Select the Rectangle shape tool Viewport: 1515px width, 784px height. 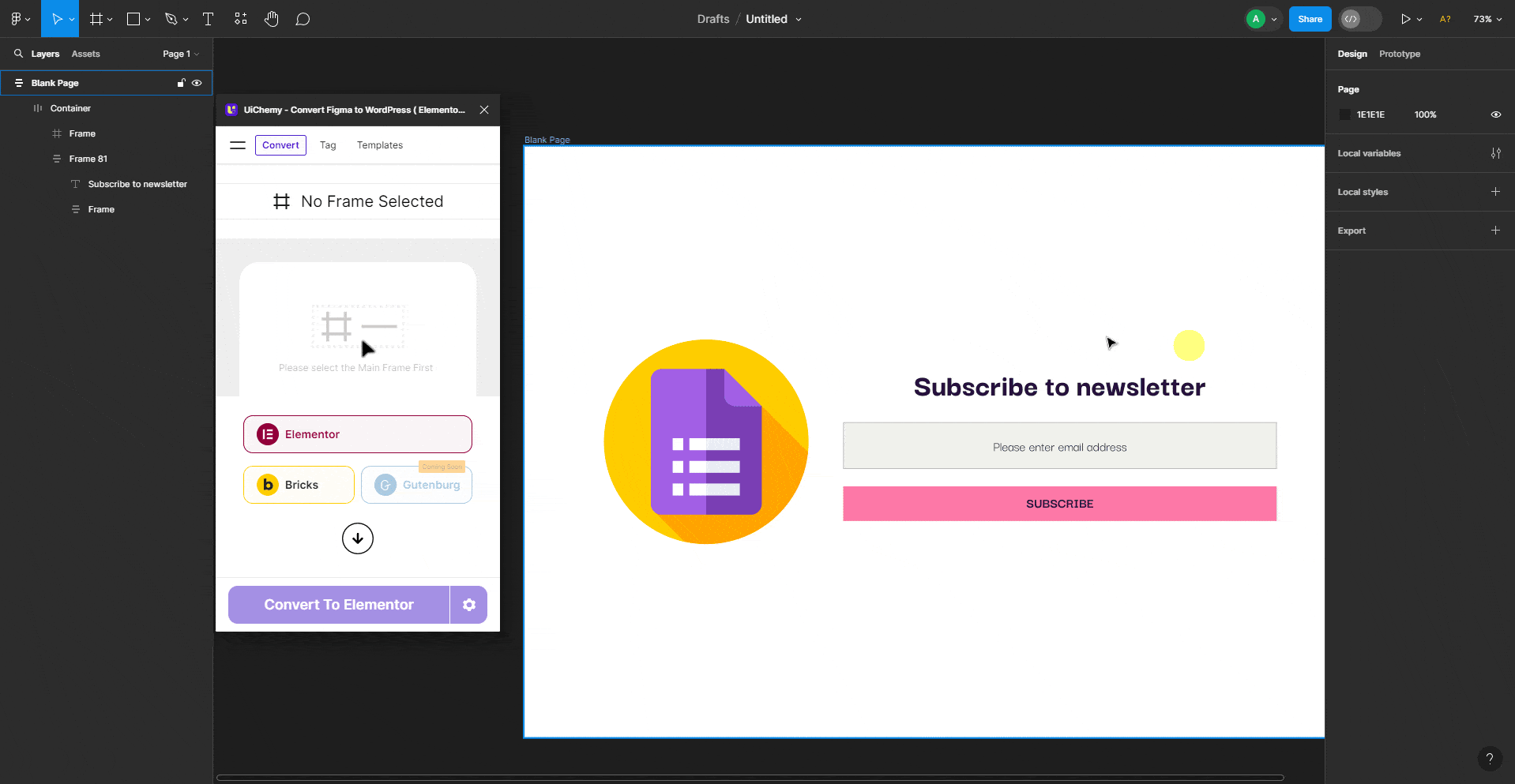(x=133, y=18)
